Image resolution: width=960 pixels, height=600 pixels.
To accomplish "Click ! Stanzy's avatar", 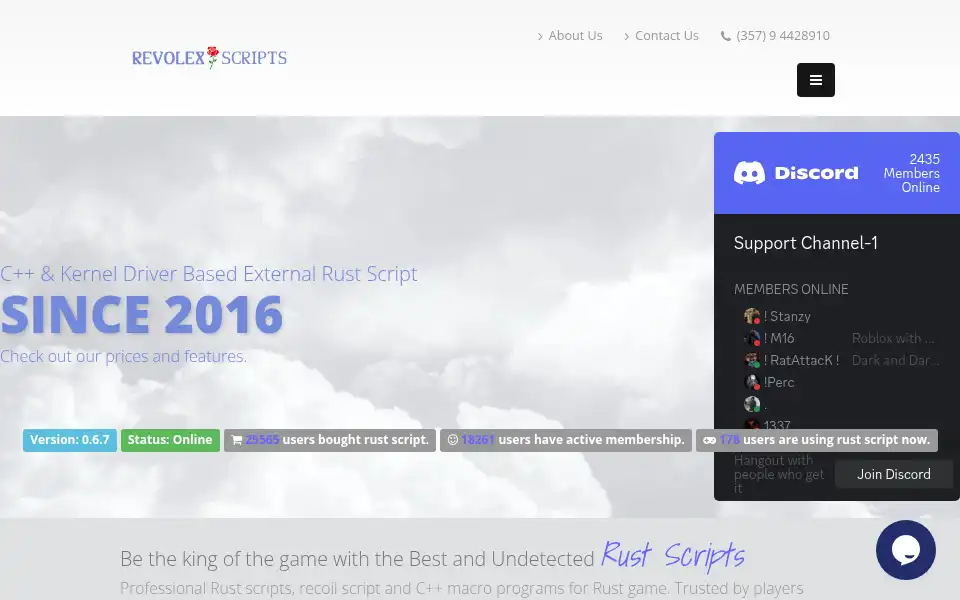I will click(752, 316).
